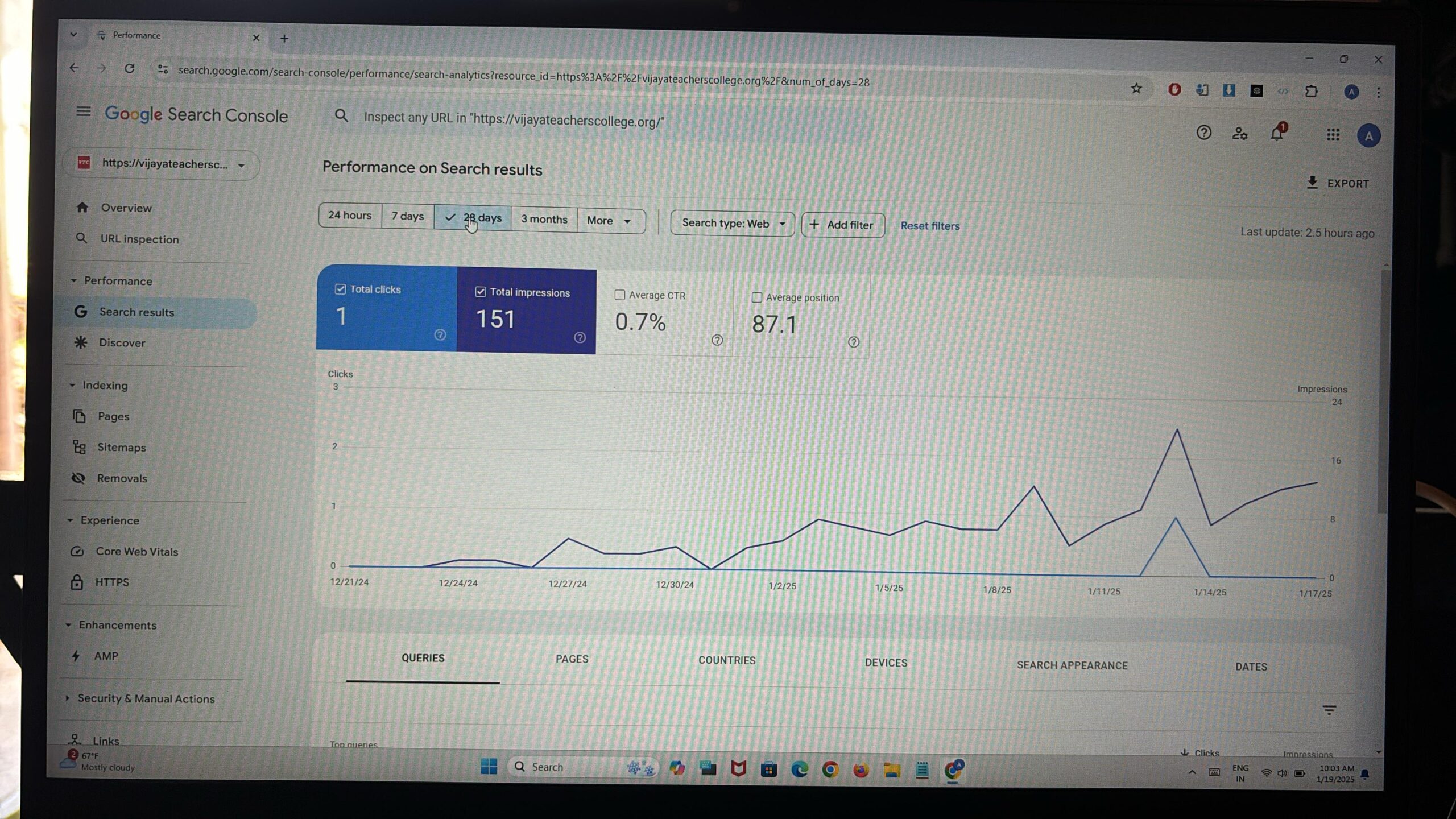Open Windows Start menu

click(x=489, y=767)
